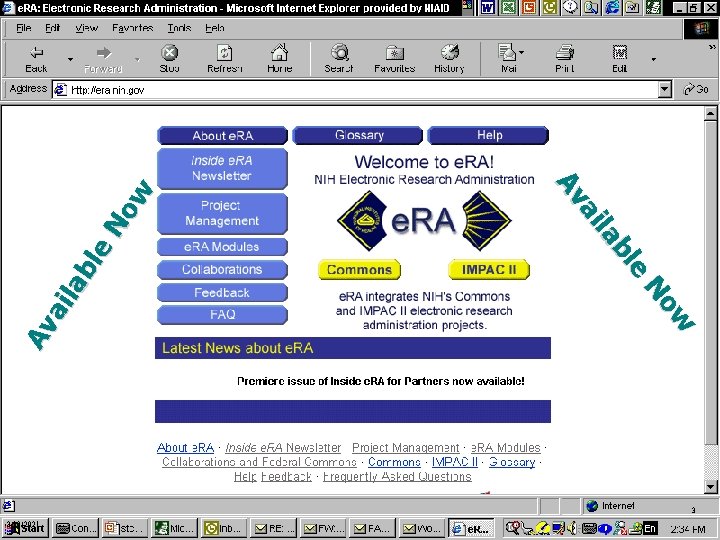This screenshot has width=720, height=540.
Task: Open the address bar dropdown list
Action: click(664, 90)
